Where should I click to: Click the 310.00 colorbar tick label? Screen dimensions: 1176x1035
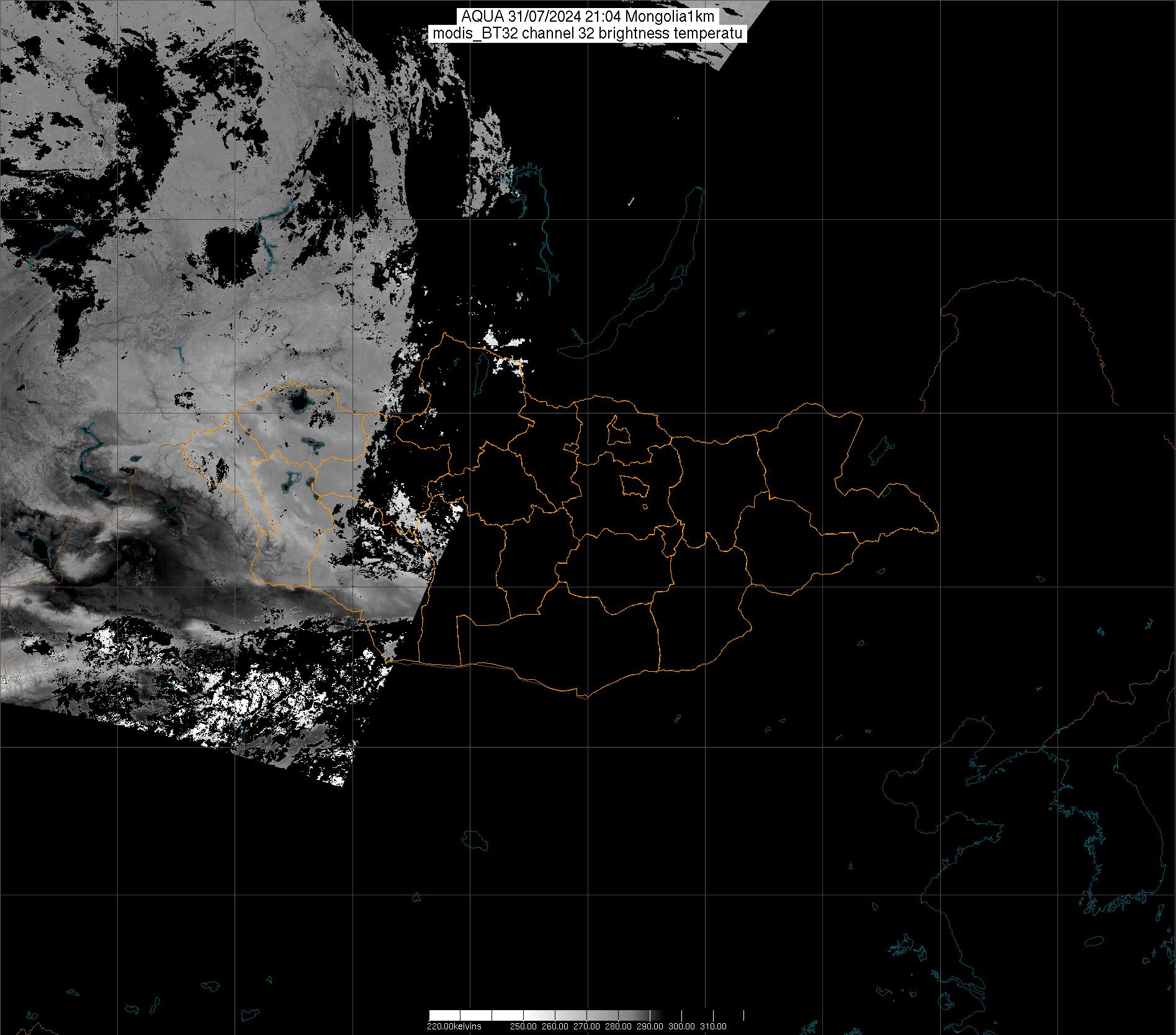point(713,1026)
